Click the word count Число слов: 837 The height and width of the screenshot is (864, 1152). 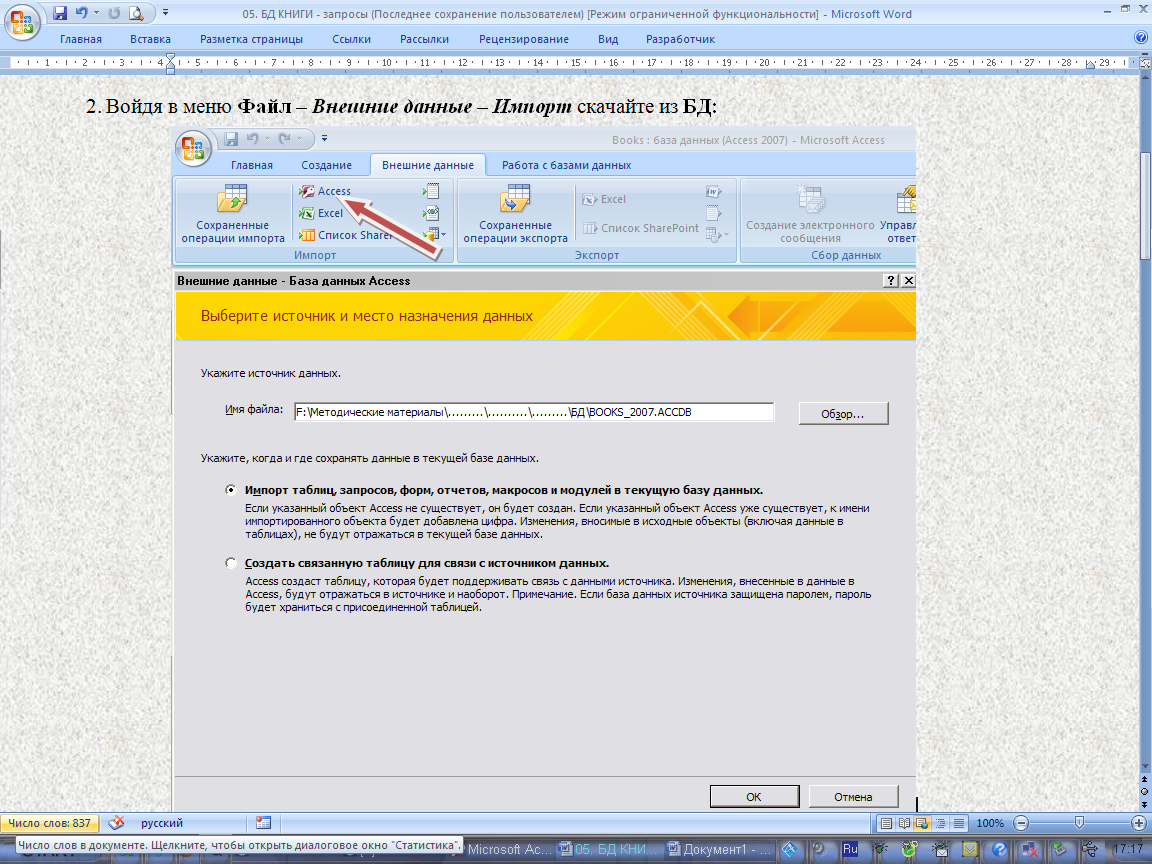[49, 823]
